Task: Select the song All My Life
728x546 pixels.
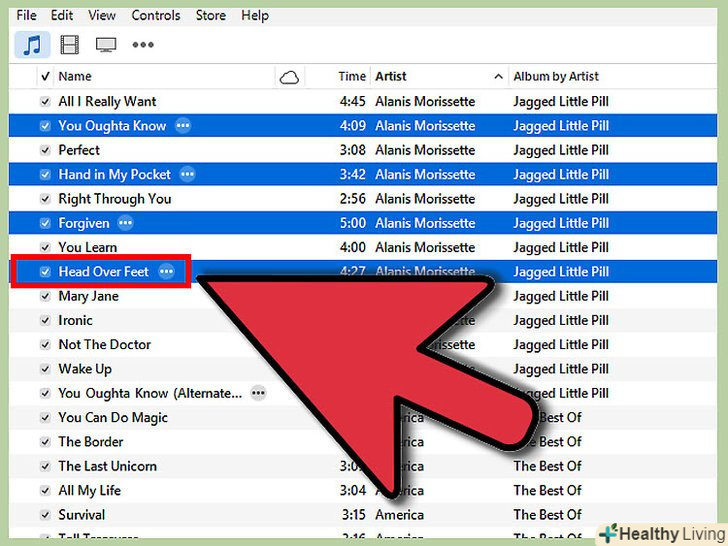Action: point(89,491)
